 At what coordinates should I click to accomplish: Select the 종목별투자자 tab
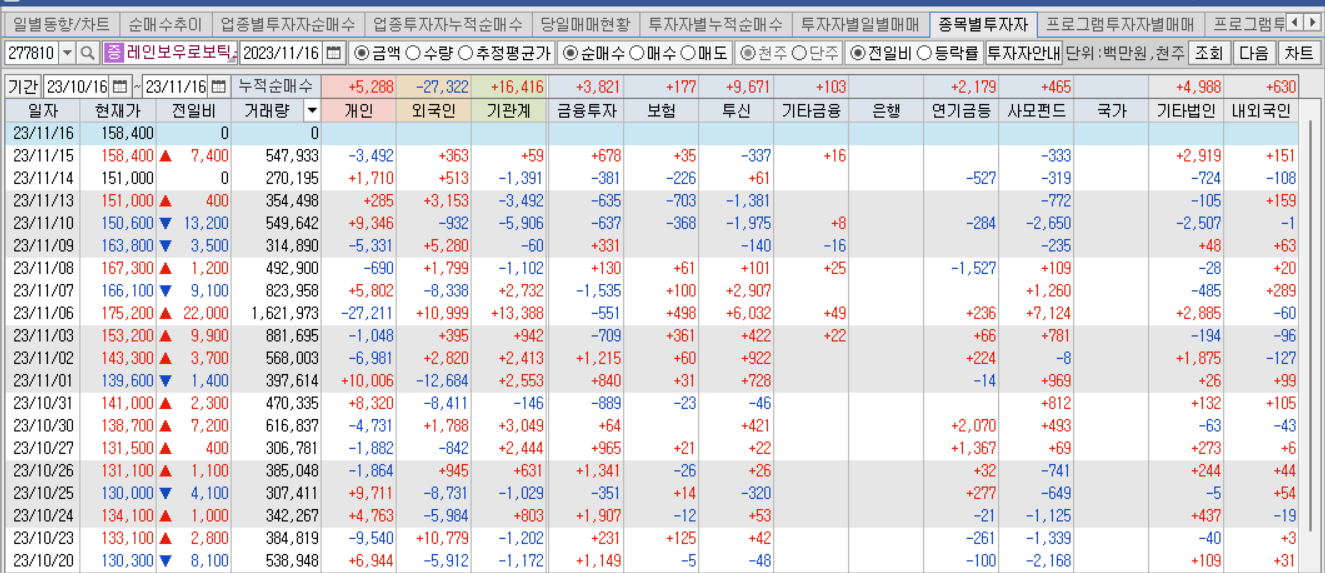tap(983, 23)
